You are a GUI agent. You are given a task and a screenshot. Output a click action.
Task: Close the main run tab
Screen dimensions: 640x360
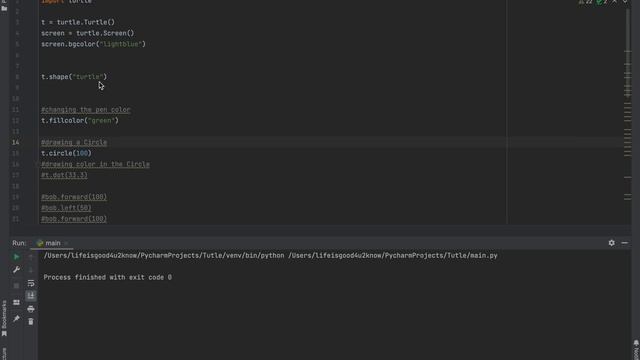(66, 243)
